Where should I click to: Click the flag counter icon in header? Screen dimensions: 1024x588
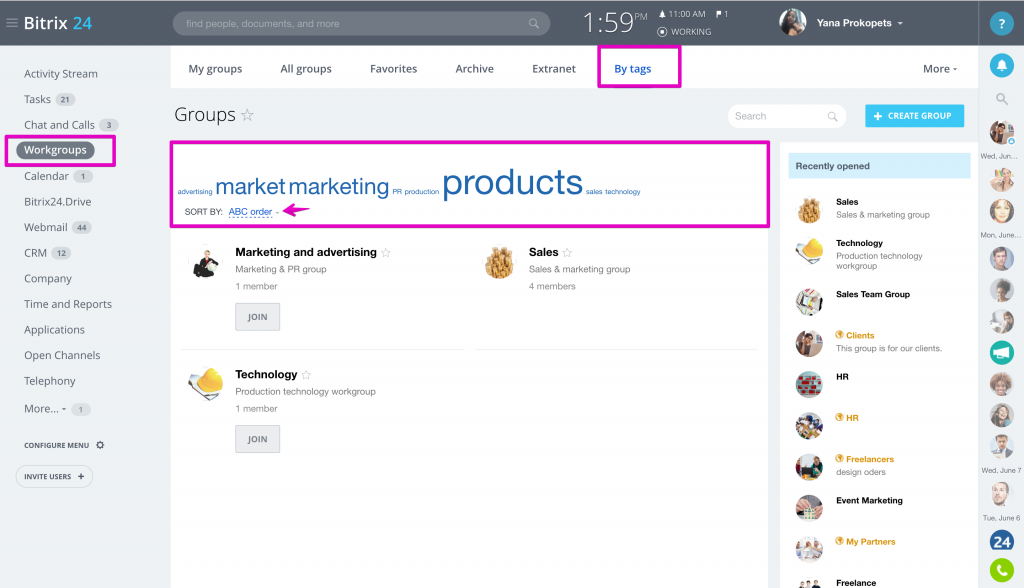coord(719,14)
